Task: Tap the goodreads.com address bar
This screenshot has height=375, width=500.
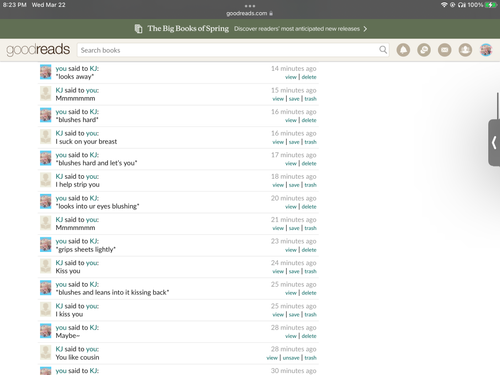Action: [x=249, y=13]
